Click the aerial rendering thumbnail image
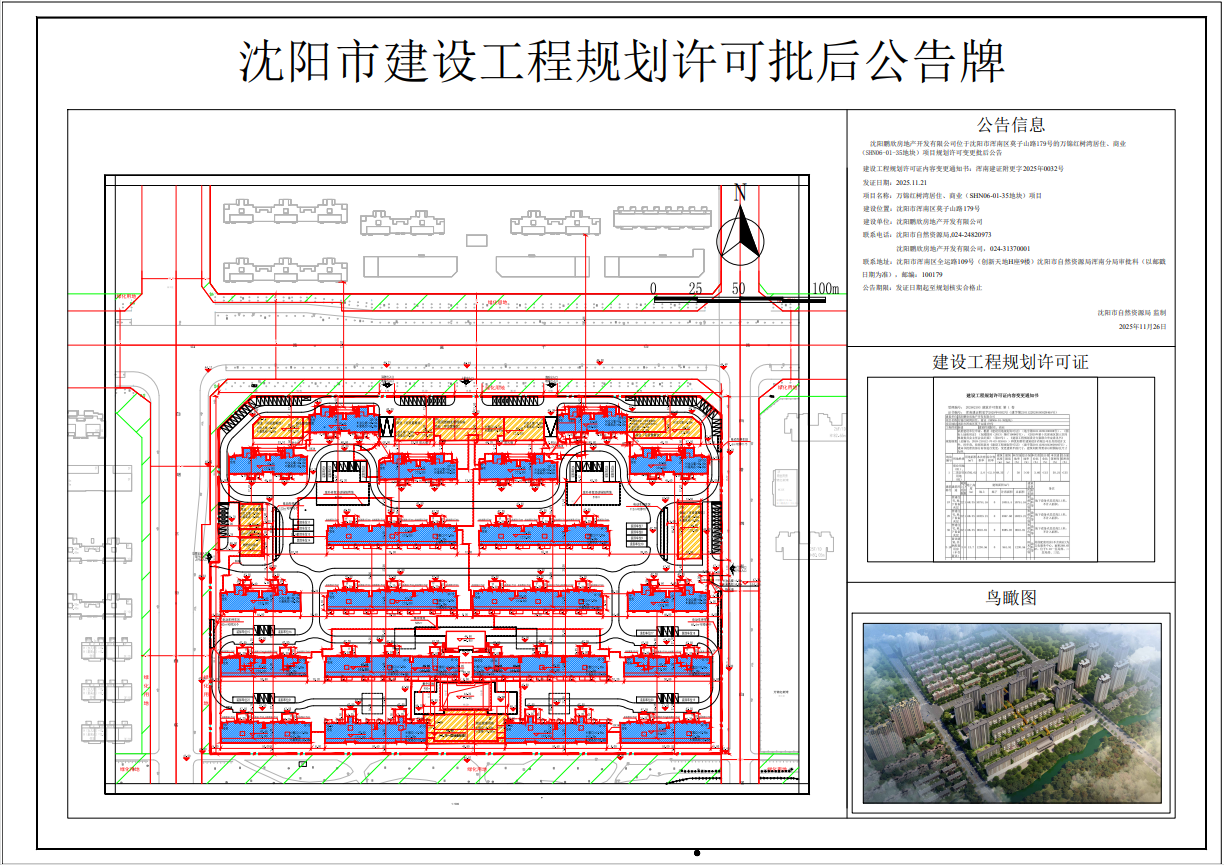 (x=1010, y=715)
